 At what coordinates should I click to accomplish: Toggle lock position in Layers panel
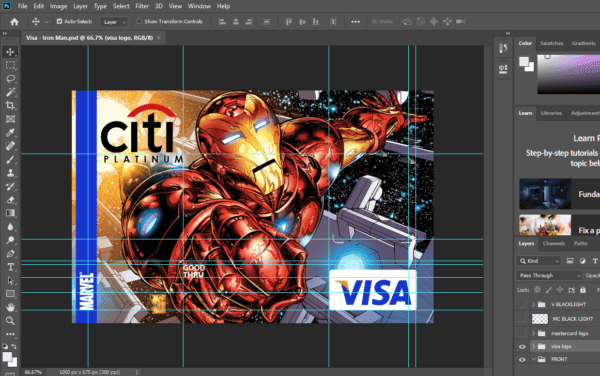pyautogui.click(x=559, y=290)
